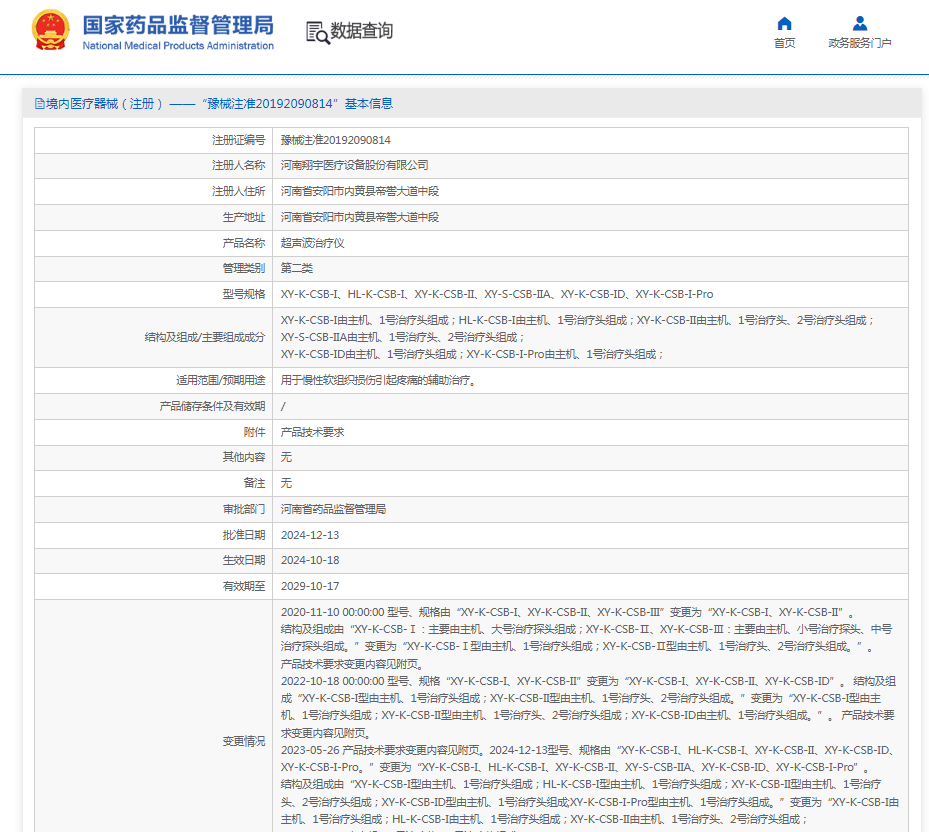
Task: Click the NMPA national emblem logo
Action: click(x=50, y=30)
